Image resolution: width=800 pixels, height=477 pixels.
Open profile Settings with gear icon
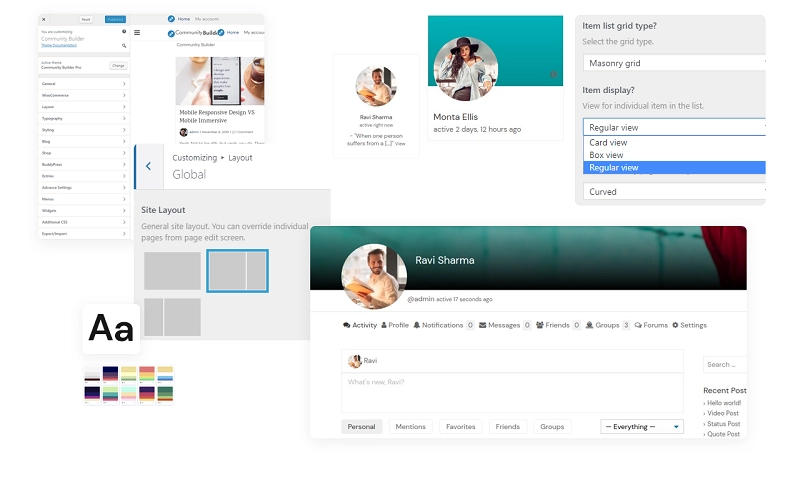point(689,325)
